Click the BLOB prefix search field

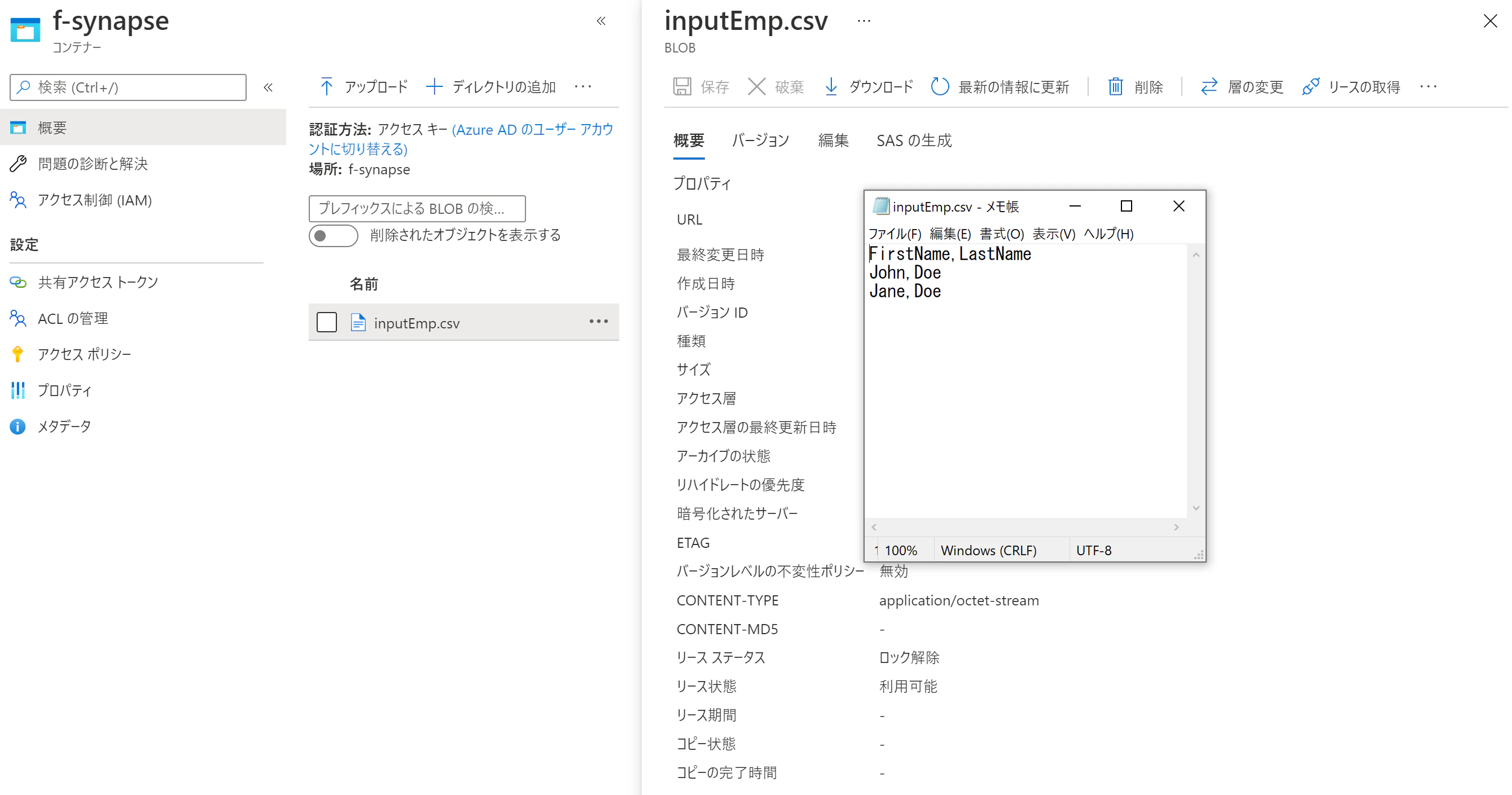click(417, 208)
